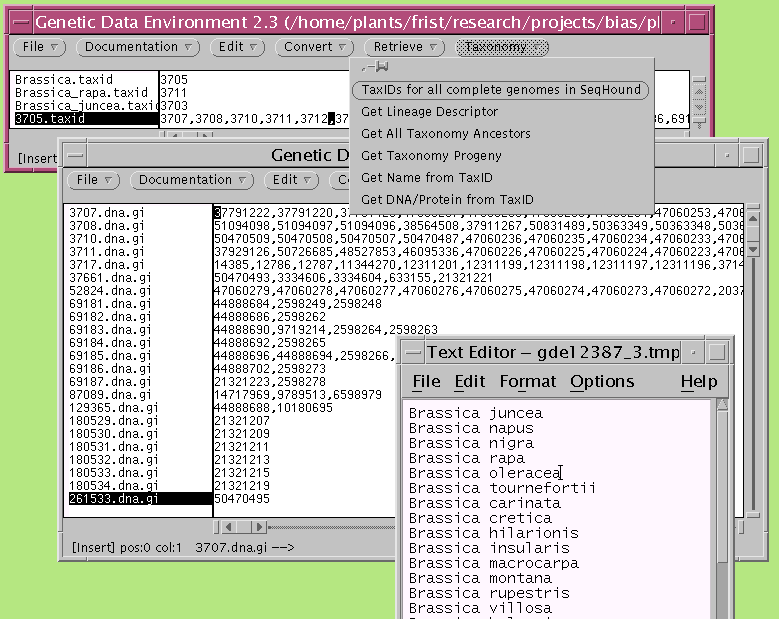
Task: Open Documentation dropdown in back GDE window
Action: (138, 47)
